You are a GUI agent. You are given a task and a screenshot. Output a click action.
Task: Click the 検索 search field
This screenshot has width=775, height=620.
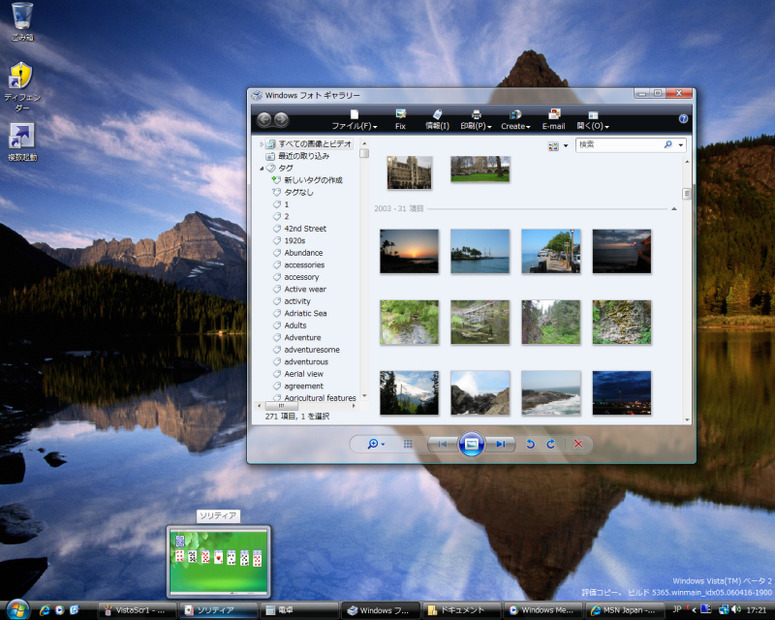tap(619, 144)
